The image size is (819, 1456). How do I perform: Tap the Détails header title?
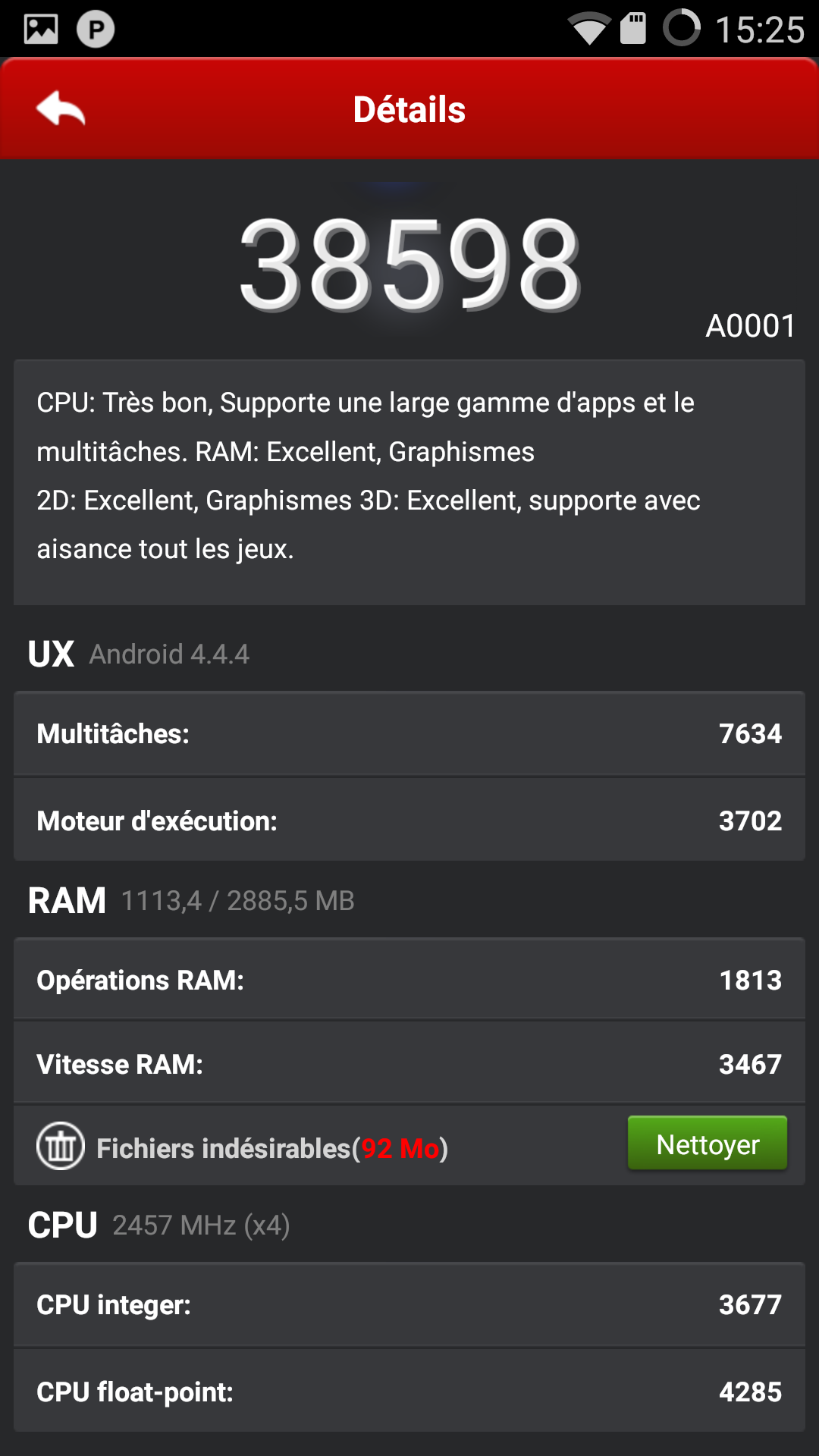pos(409,109)
